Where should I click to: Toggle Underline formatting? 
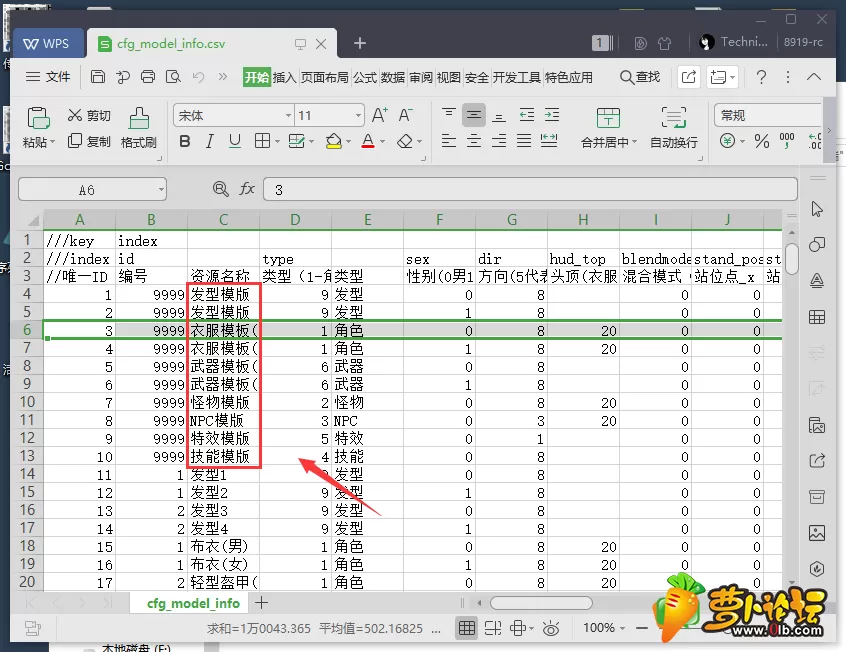[x=235, y=141]
